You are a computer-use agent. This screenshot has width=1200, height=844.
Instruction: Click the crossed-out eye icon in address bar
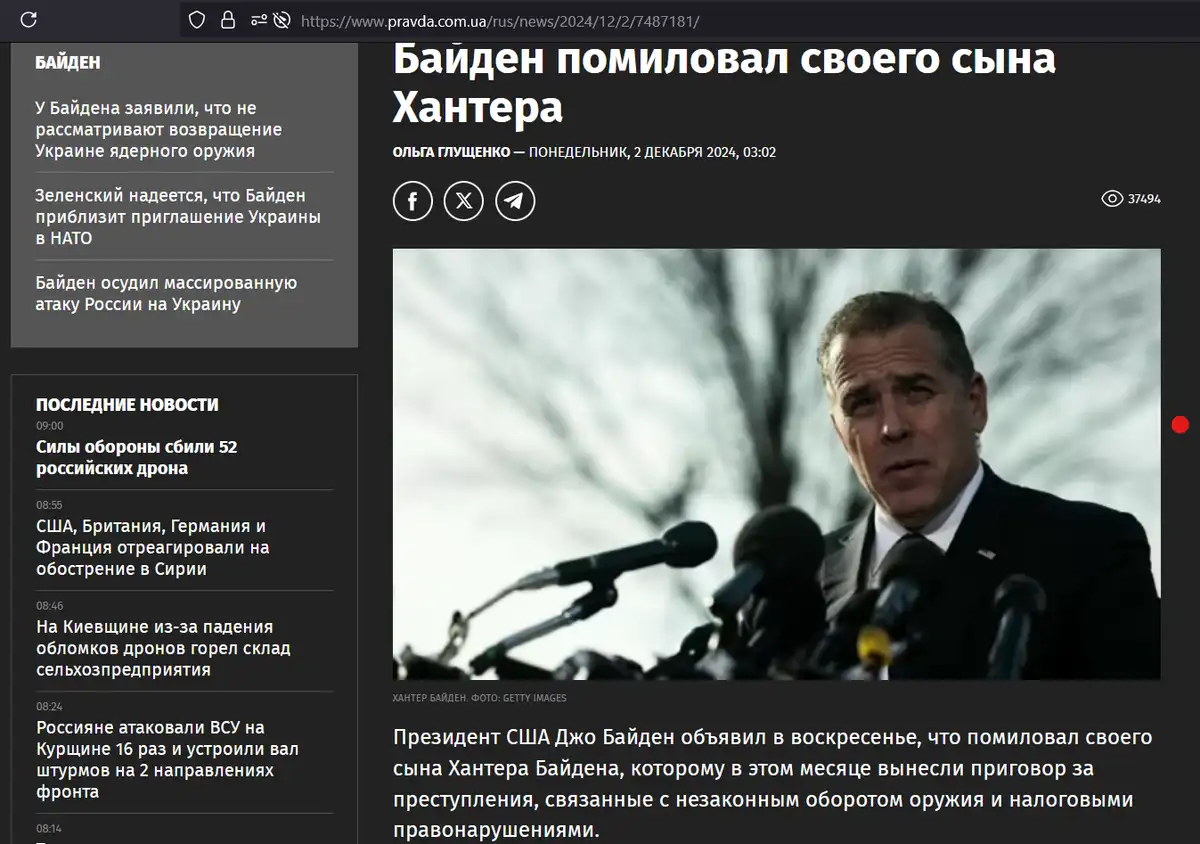pos(282,19)
